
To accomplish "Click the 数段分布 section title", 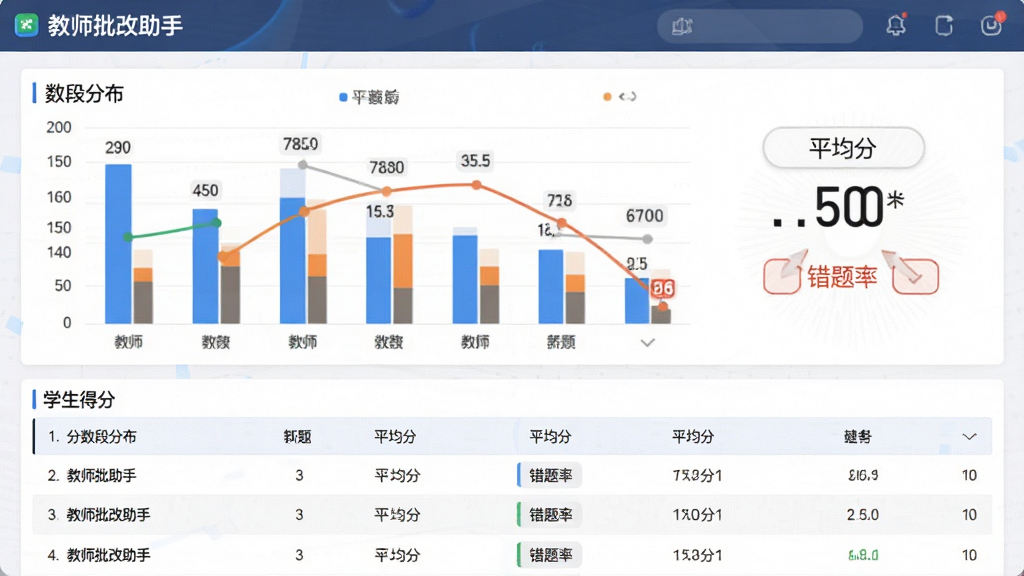I will point(84,94).
